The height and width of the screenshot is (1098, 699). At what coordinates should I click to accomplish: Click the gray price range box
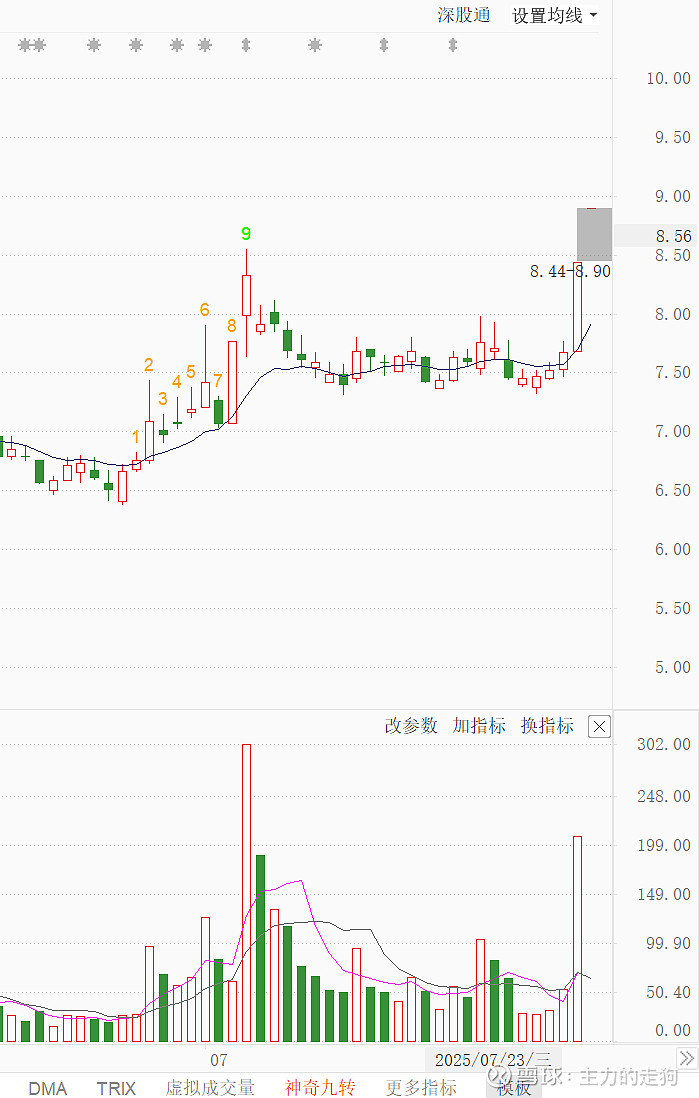click(x=594, y=235)
